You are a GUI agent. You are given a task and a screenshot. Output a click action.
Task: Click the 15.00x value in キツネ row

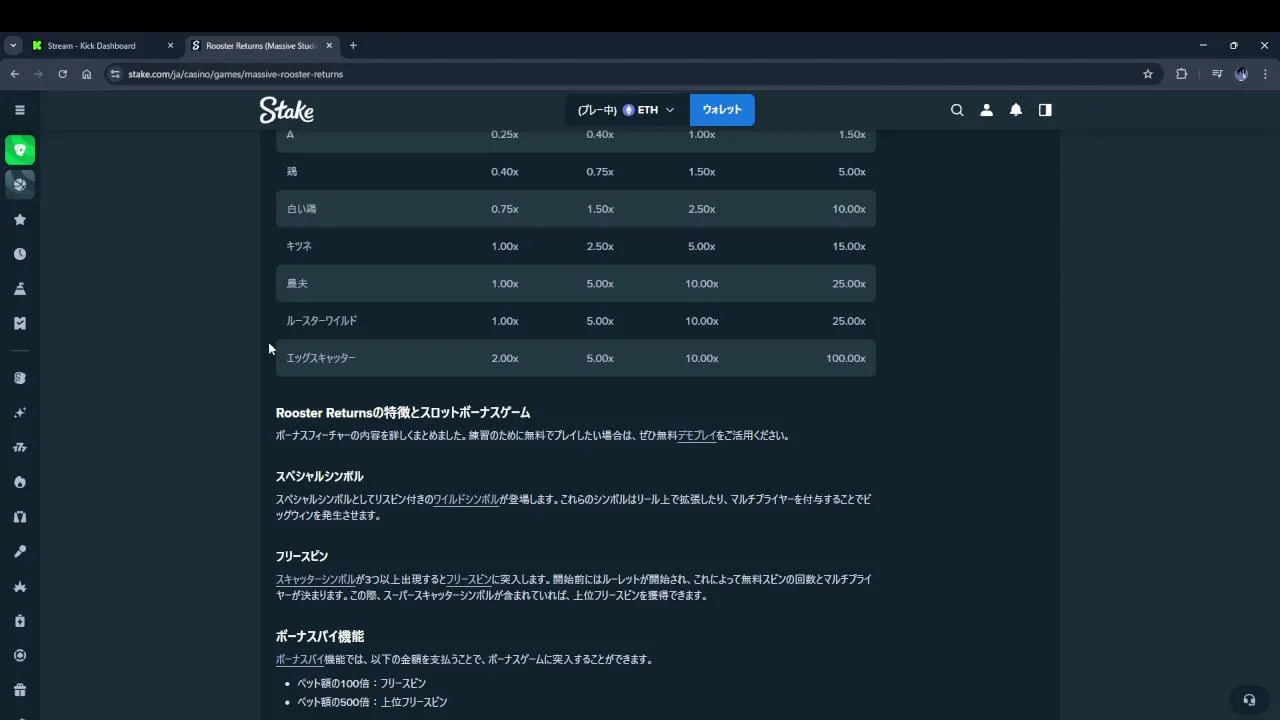pos(849,246)
